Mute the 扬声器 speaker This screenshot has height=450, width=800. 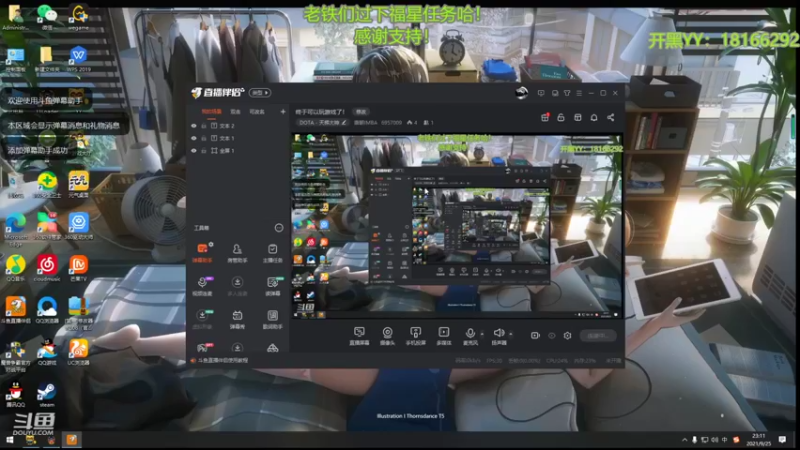point(498,336)
